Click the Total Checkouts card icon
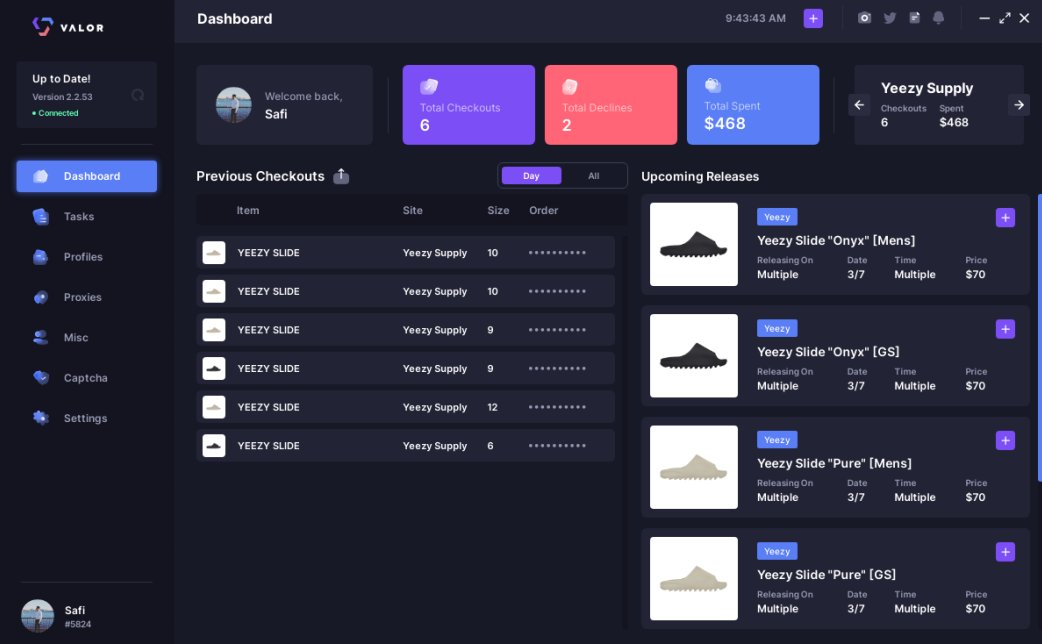 (x=429, y=86)
